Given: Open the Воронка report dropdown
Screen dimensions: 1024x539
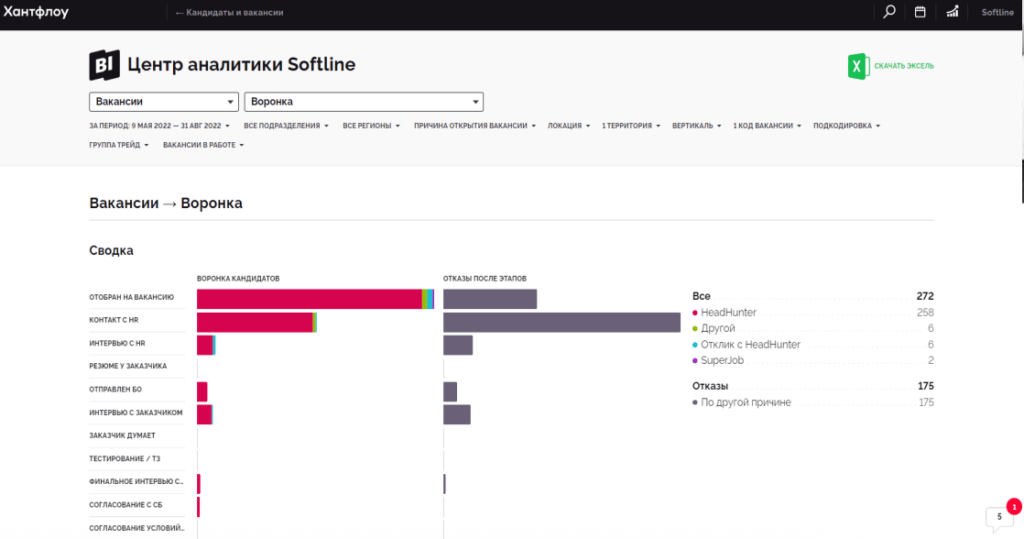Looking at the screenshot, I should 364,101.
